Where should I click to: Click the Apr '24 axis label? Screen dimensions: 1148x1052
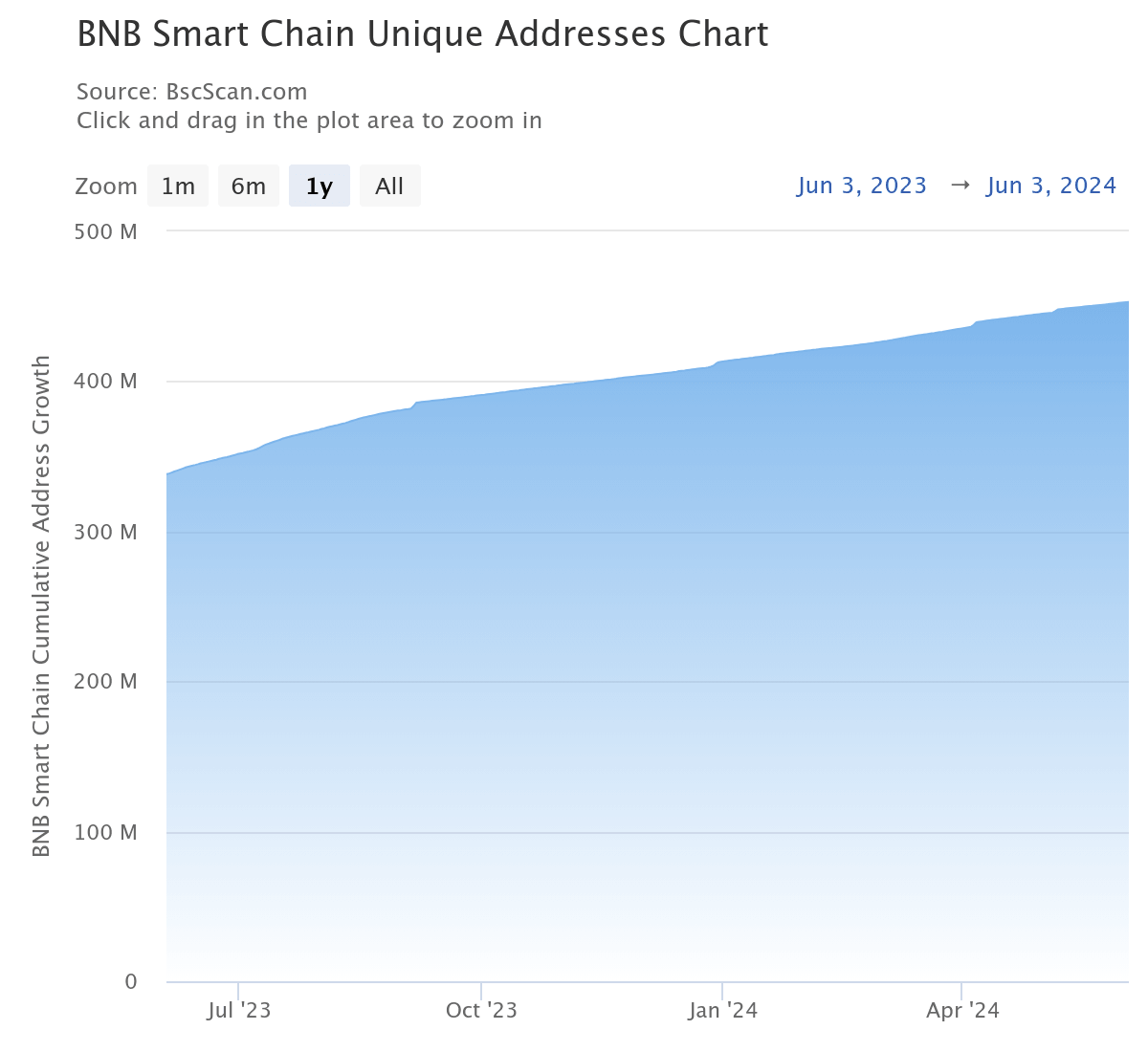pos(962,1010)
